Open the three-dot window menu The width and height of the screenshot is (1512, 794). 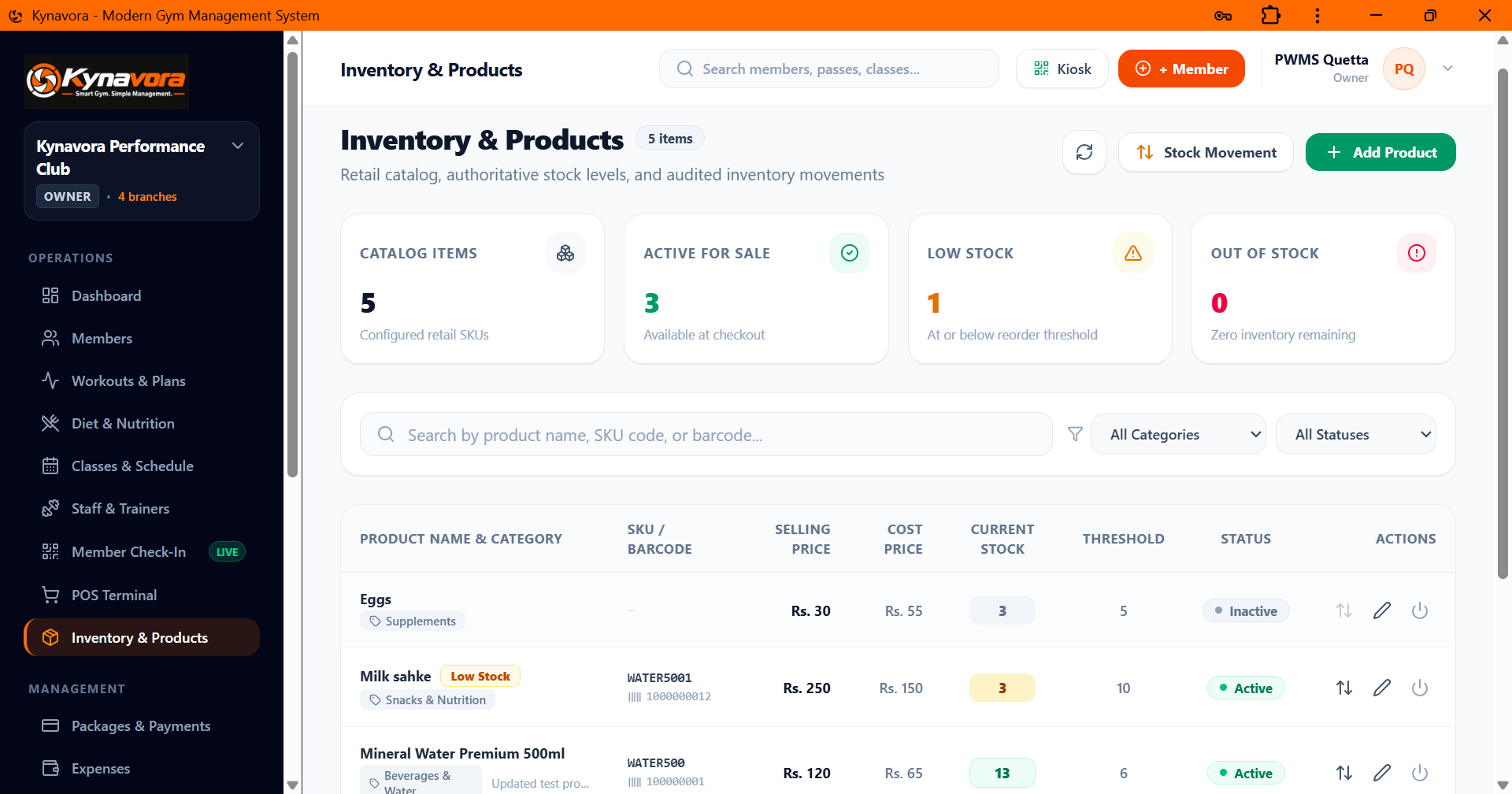(1317, 16)
